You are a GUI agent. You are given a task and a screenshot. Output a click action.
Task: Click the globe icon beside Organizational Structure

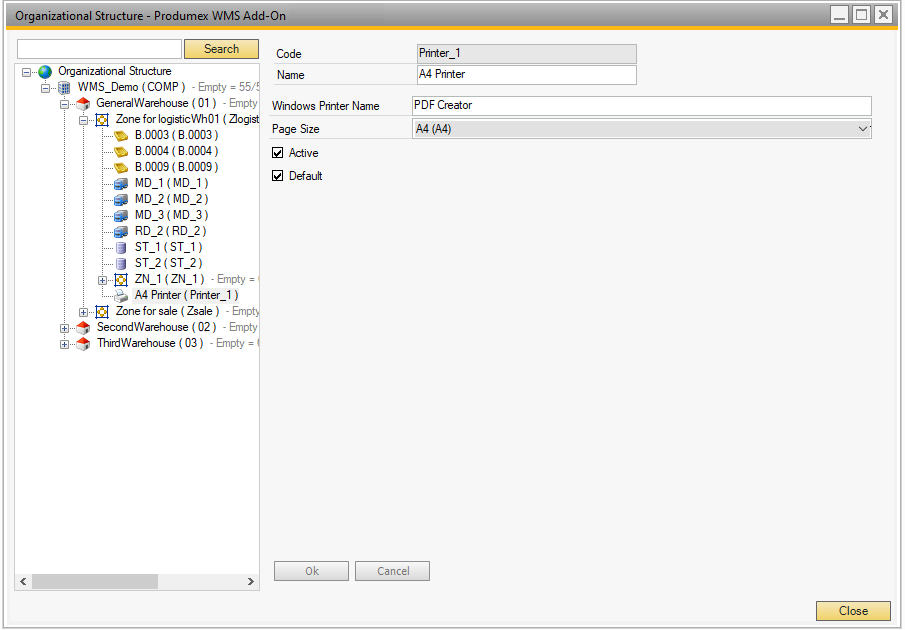pyautogui.click(x=45, y=72)
